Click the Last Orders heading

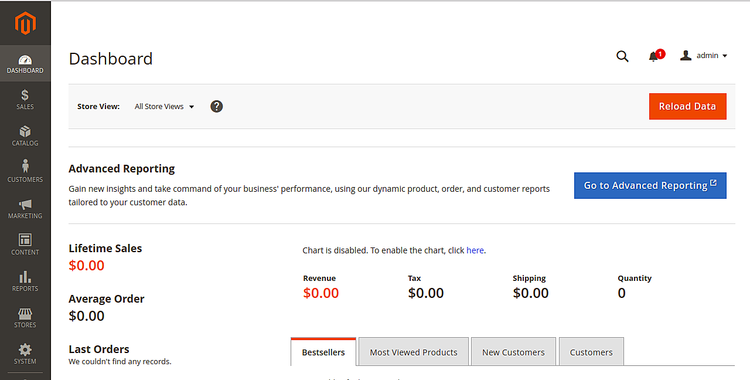click(x=99, y=349)
